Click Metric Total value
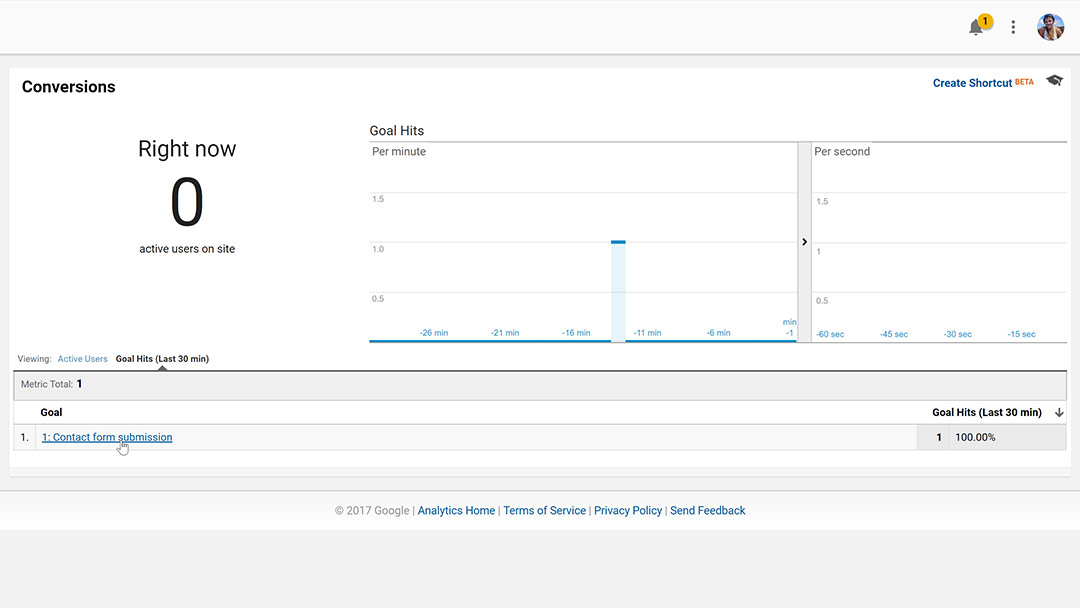 click(79, 384)
